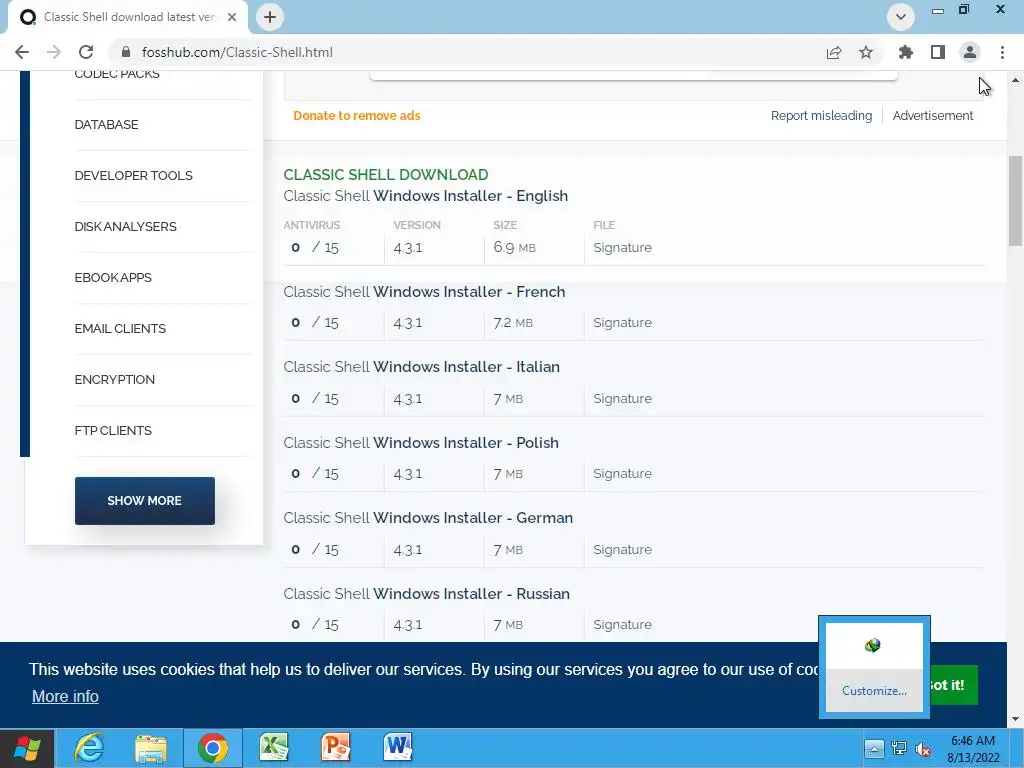The width and height of the screenshot is (1024, 768).
Task: Launch Internet Explorer from taskbar
Action: point(89,748)
